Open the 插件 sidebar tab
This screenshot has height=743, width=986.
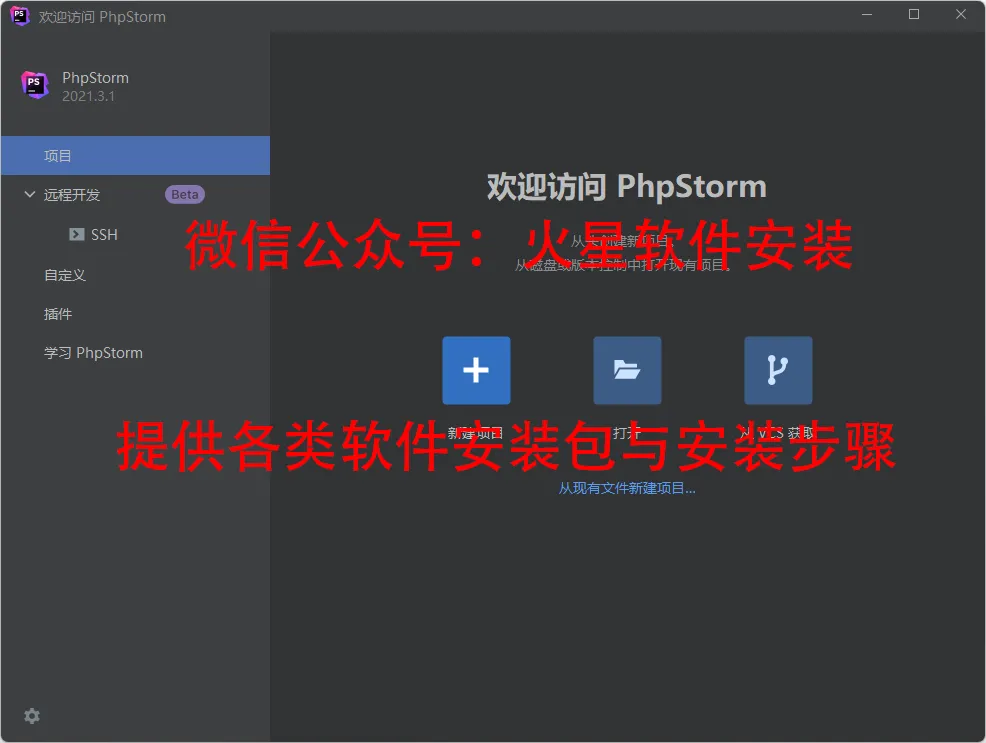click(58, 314)
